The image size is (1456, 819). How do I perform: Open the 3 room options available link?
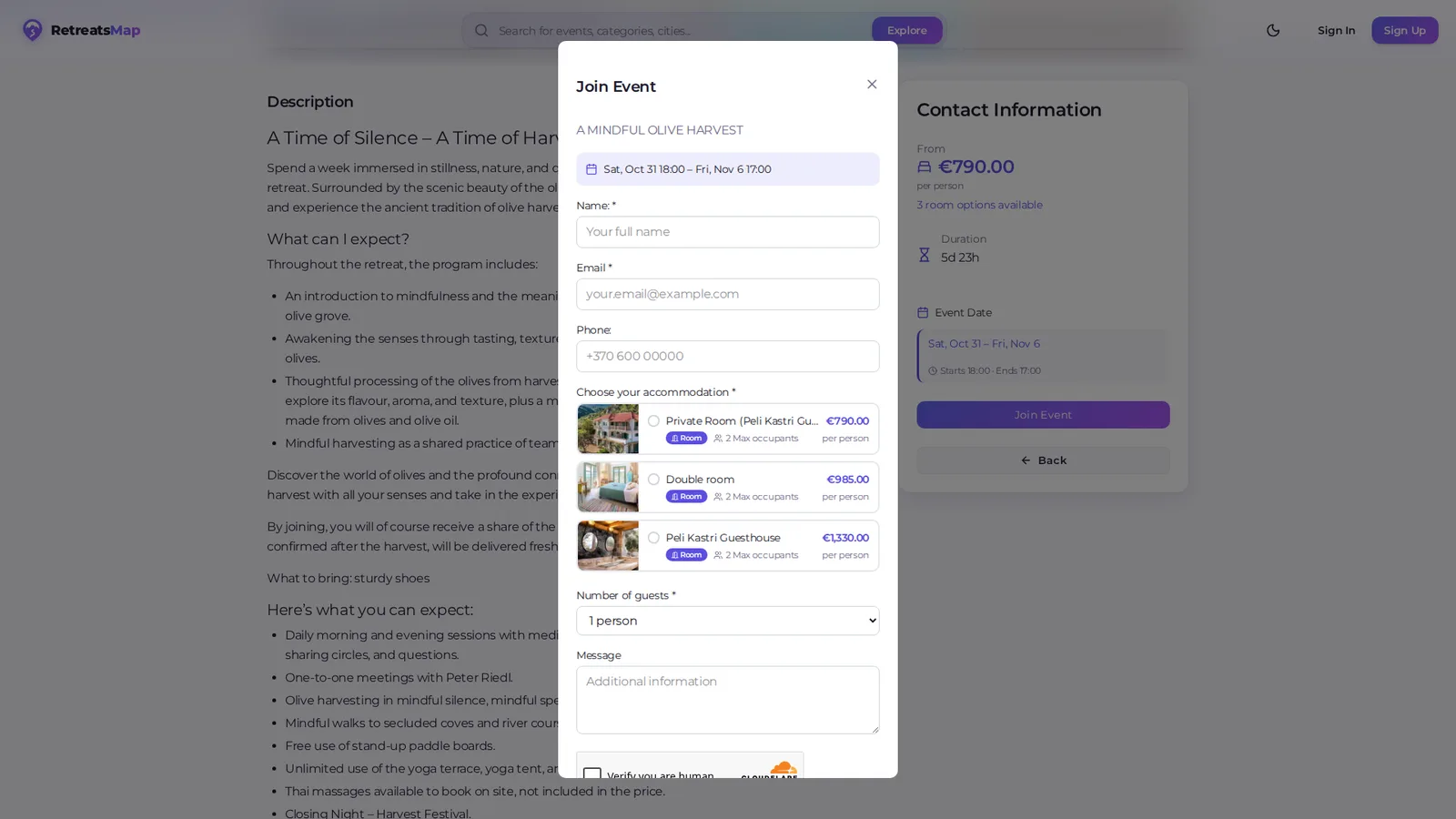click(x=979, y=205)
